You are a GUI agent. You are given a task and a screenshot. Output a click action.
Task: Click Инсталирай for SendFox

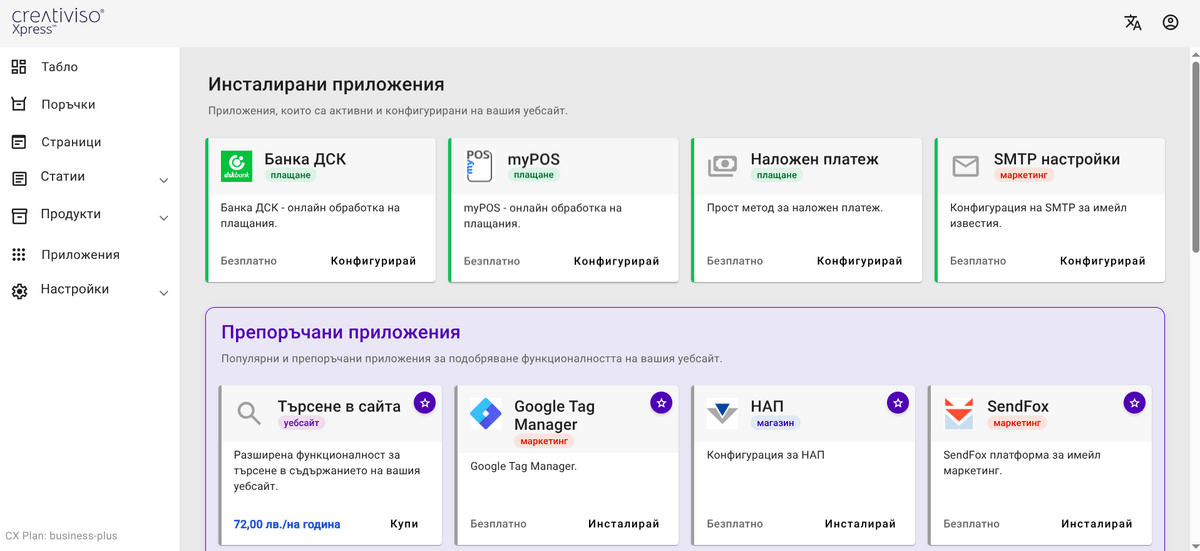(1096, 524)
